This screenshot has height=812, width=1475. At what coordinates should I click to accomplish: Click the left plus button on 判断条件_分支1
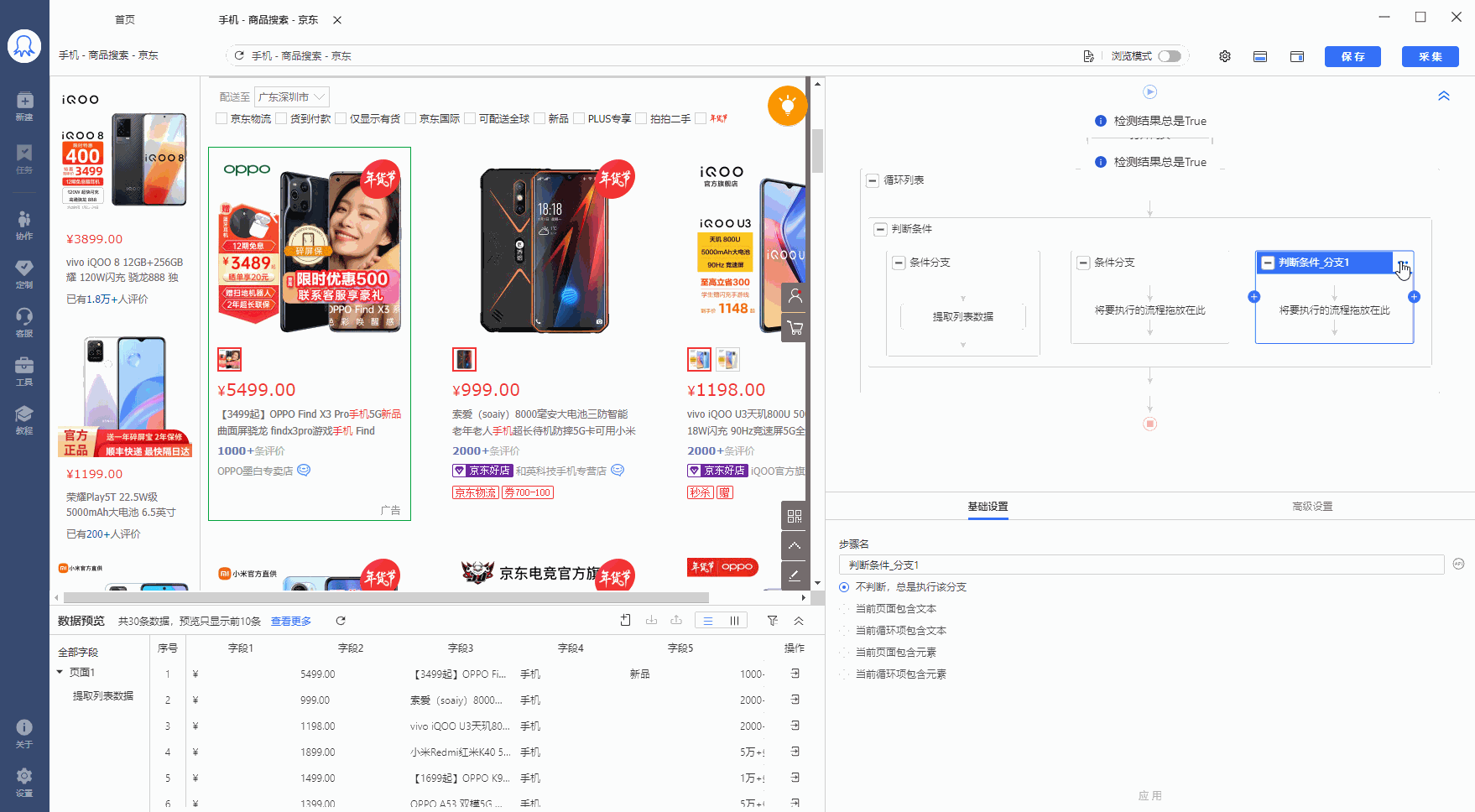(x=1254, y=297)
